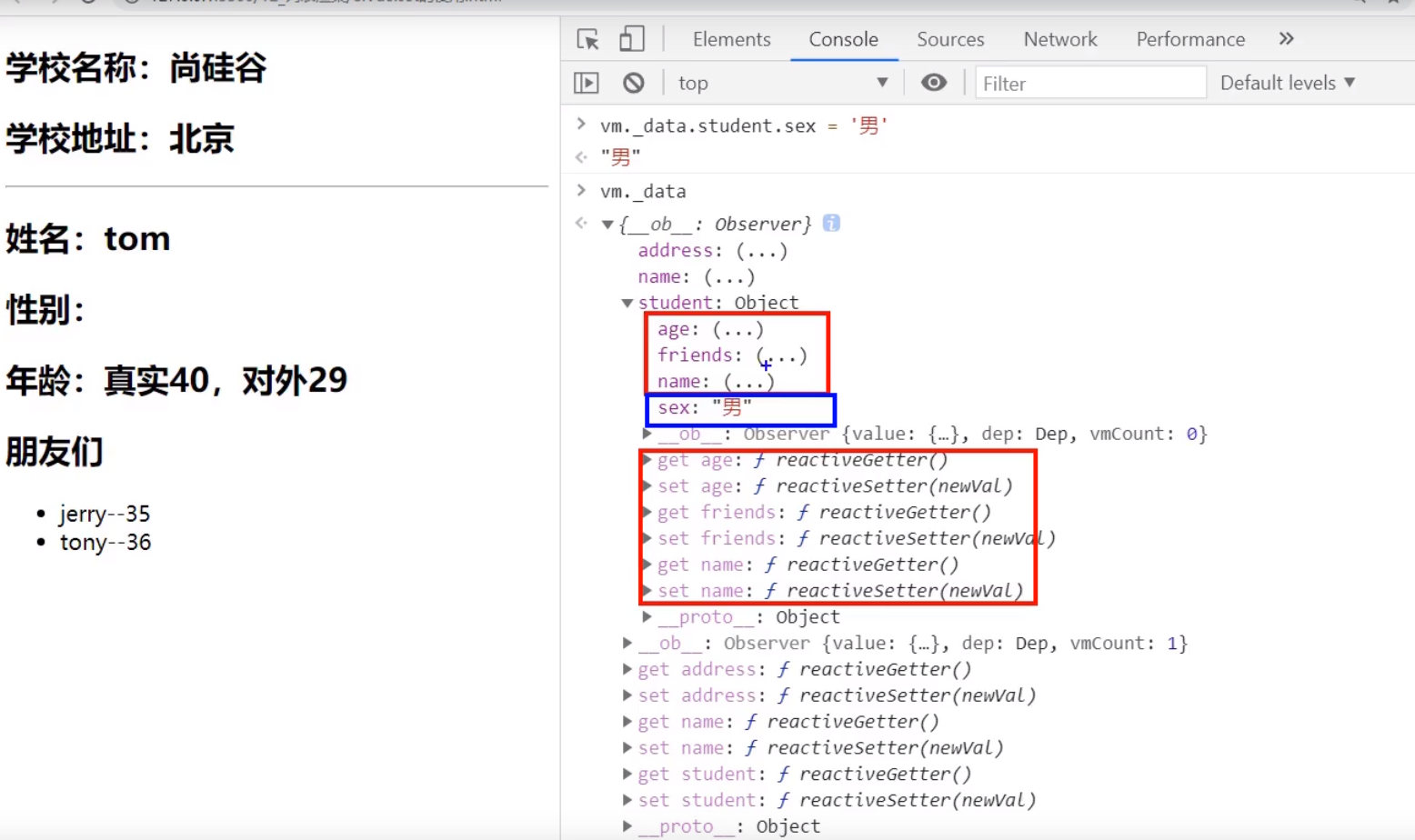The width and height of the screenshot is (1415, 840).
Task: Click the blue info badge beside Observer
Action: click(831, 223)
